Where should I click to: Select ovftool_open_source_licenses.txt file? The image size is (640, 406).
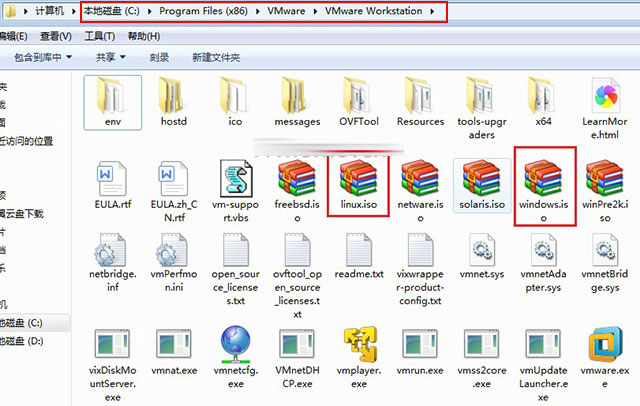point(297,276)
